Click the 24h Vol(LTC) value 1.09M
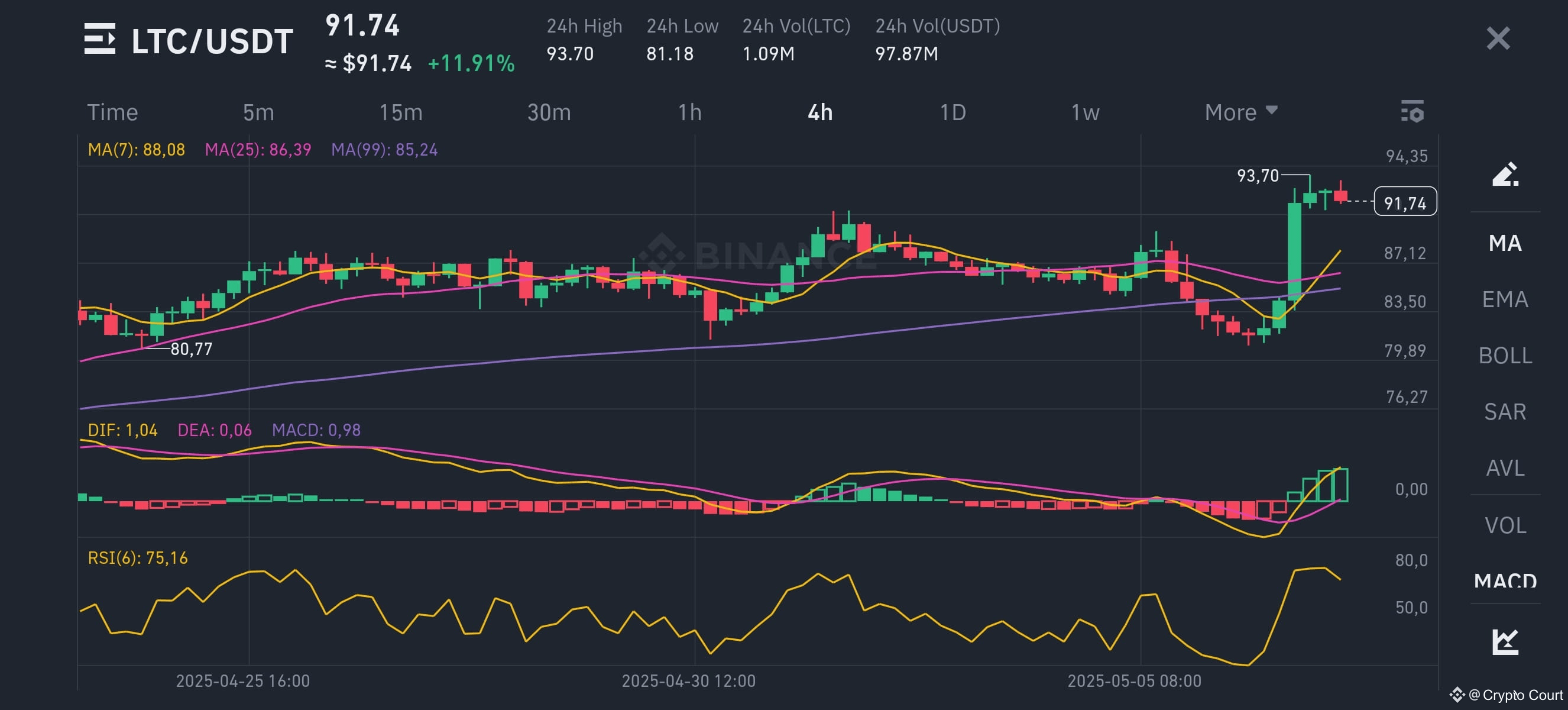Screen dimensions: 1568x710 coord(767,54)
